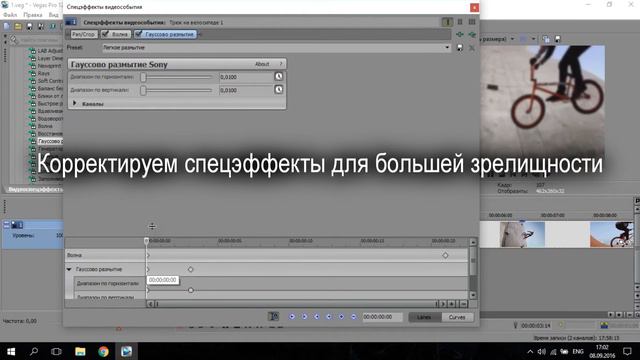Viewport: 640px width, 360px height.
Task: Click the vertical range value field 0,0100
Action: 246,90
